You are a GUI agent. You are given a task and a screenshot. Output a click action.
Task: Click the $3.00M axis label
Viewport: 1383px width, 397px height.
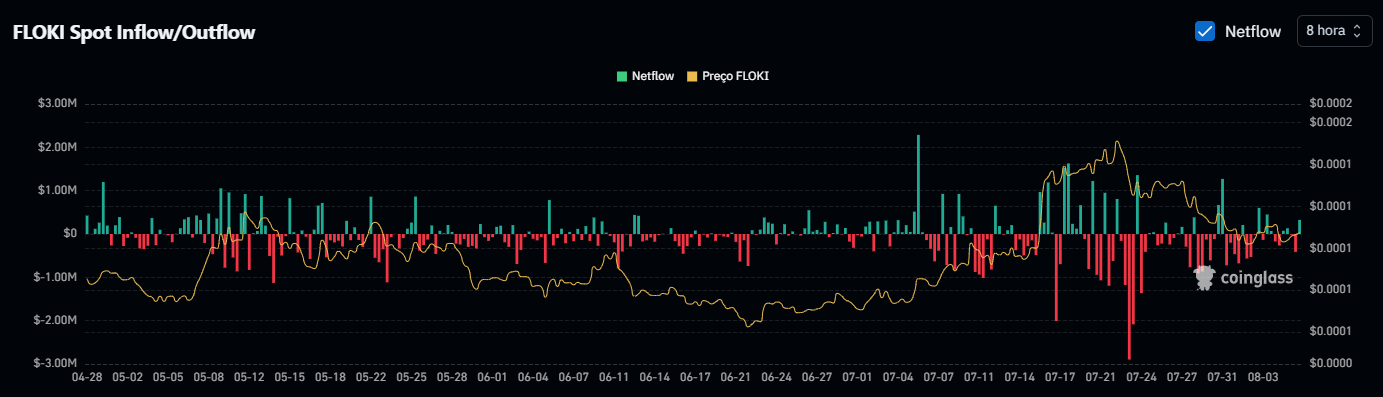pyautogui.click(x=57, y=103)
